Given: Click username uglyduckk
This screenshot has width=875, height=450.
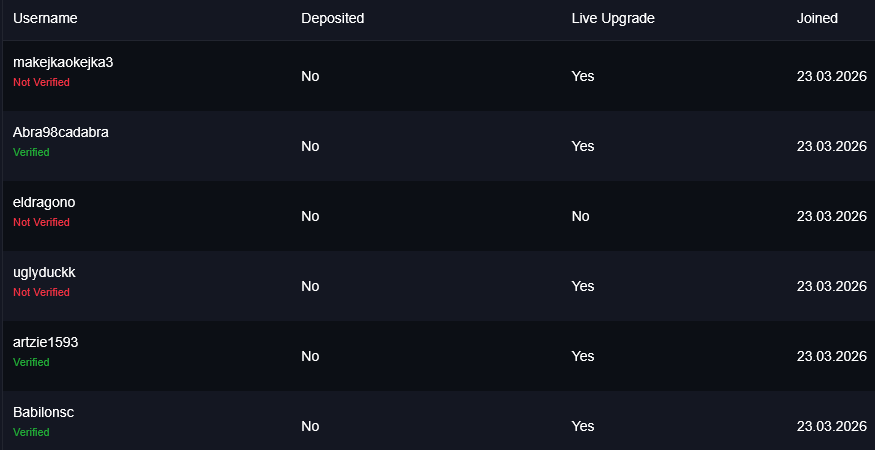Looking at the screenshot, I should [44, 272].
